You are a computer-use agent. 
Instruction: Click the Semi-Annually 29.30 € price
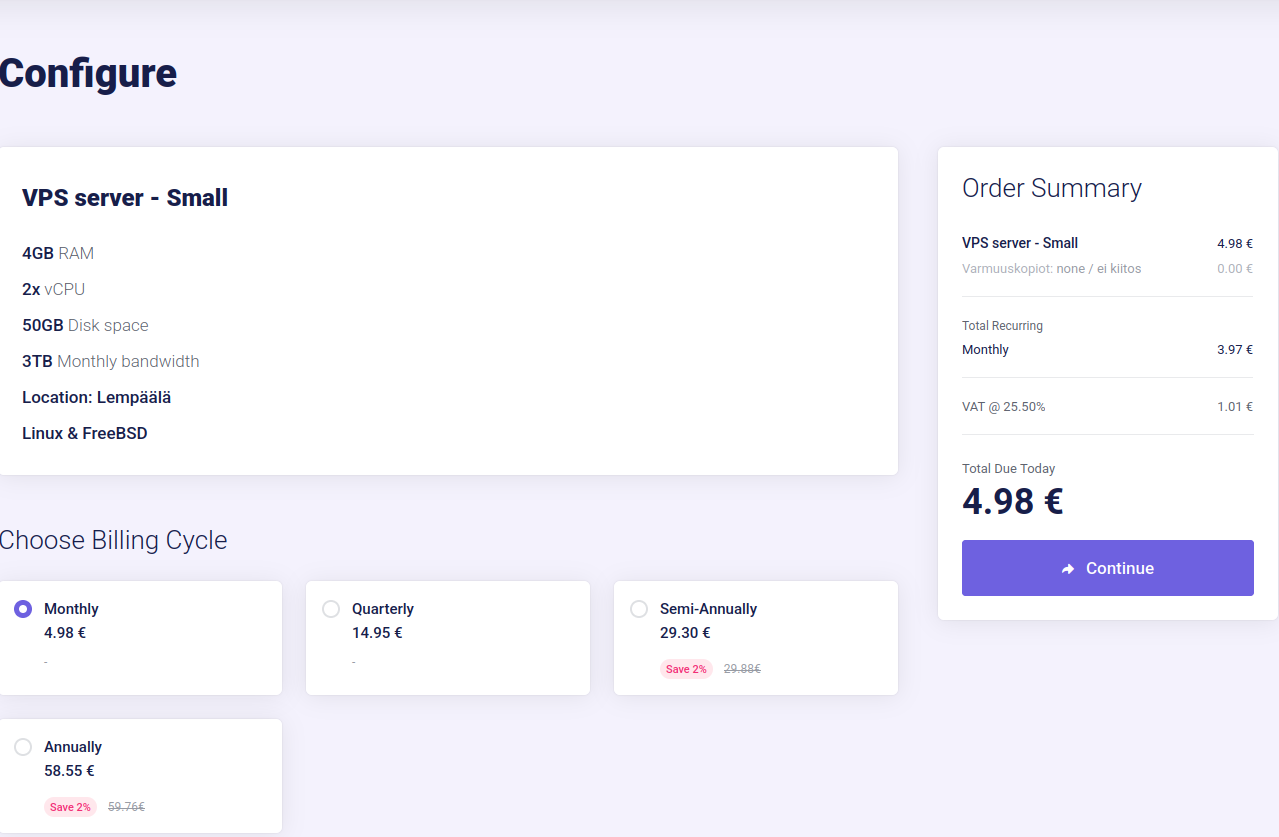point(685,633)
